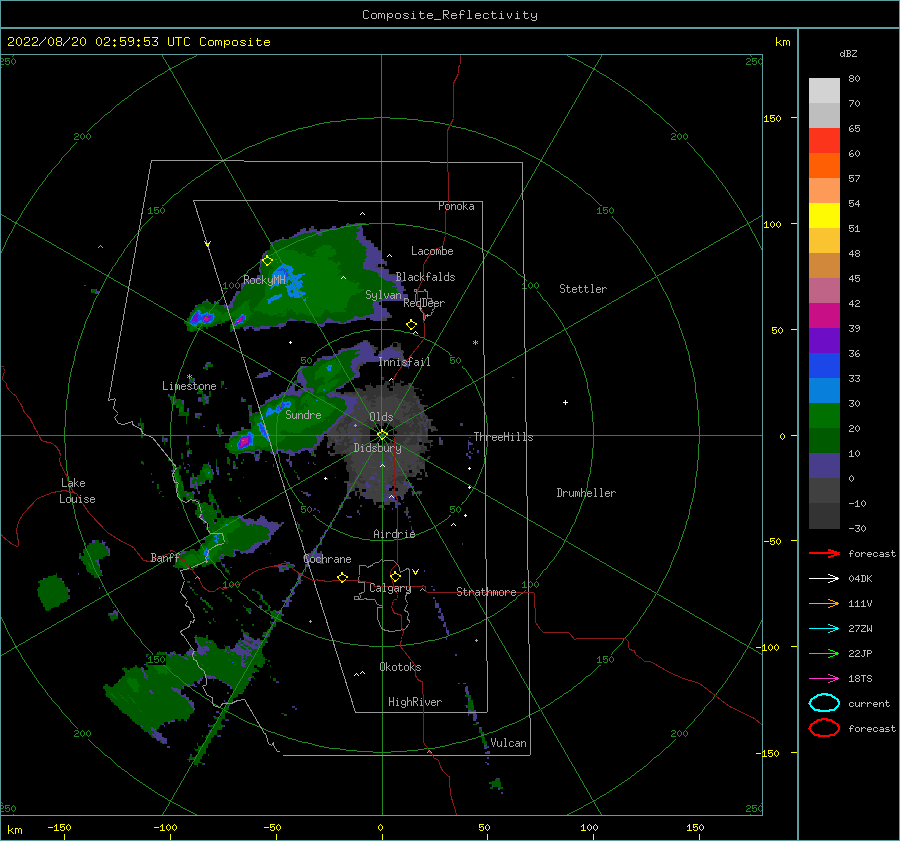
Task: Click the yellow diamond marker above Calgary label
Action: point(395,576)
